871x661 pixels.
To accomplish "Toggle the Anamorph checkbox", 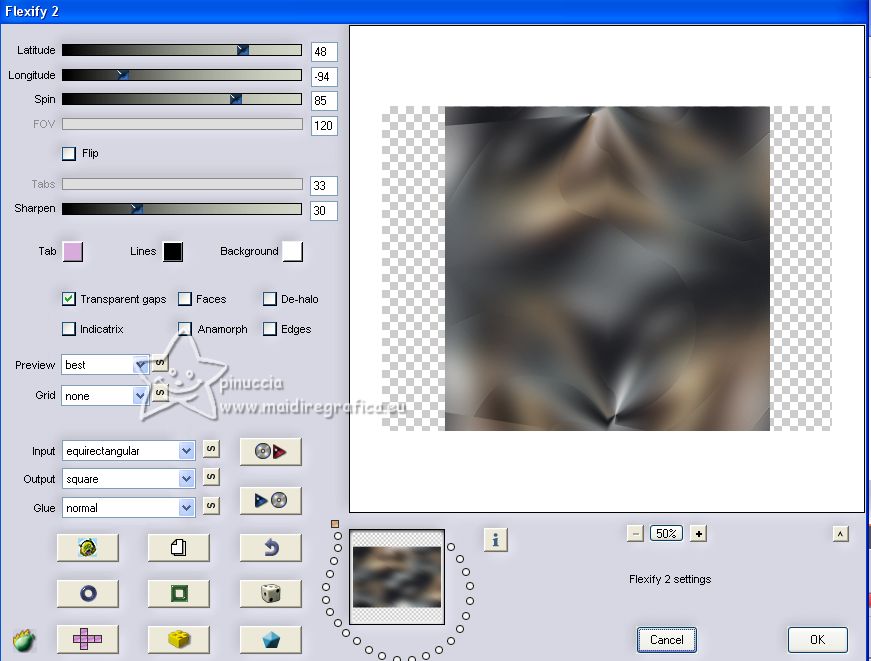I will pos(185,329).
